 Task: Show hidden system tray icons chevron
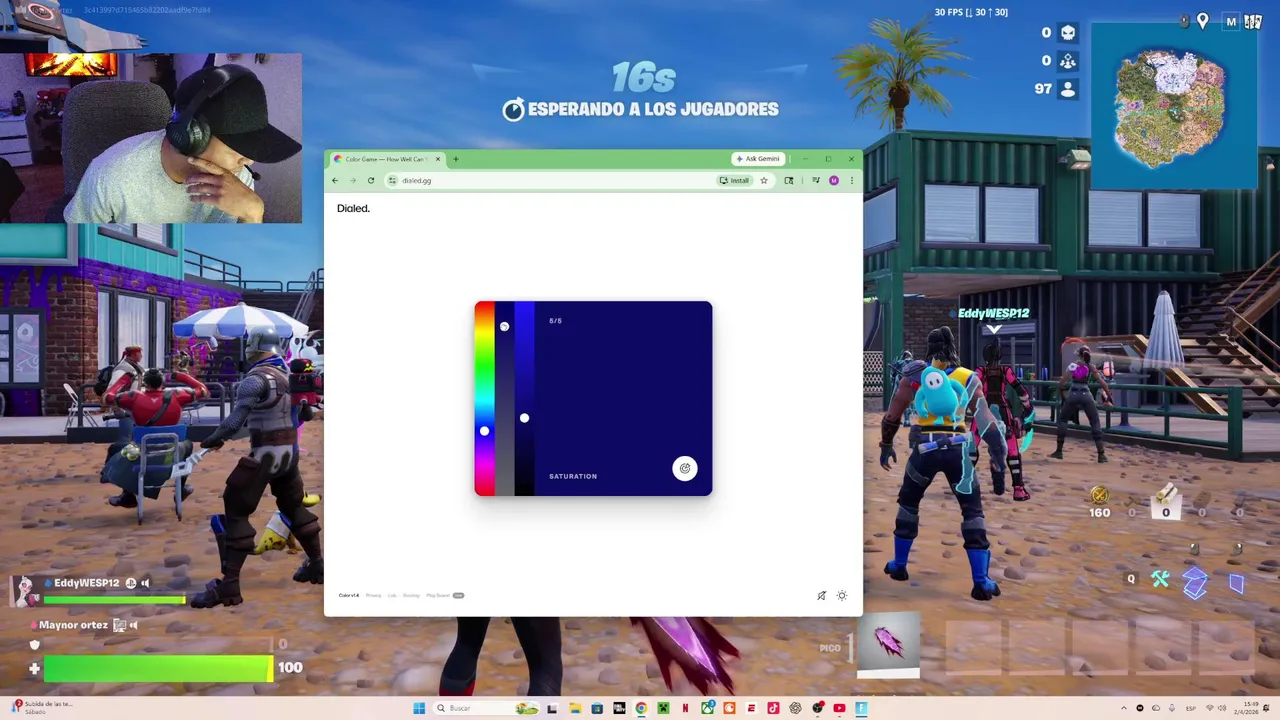click(1124, 708)
